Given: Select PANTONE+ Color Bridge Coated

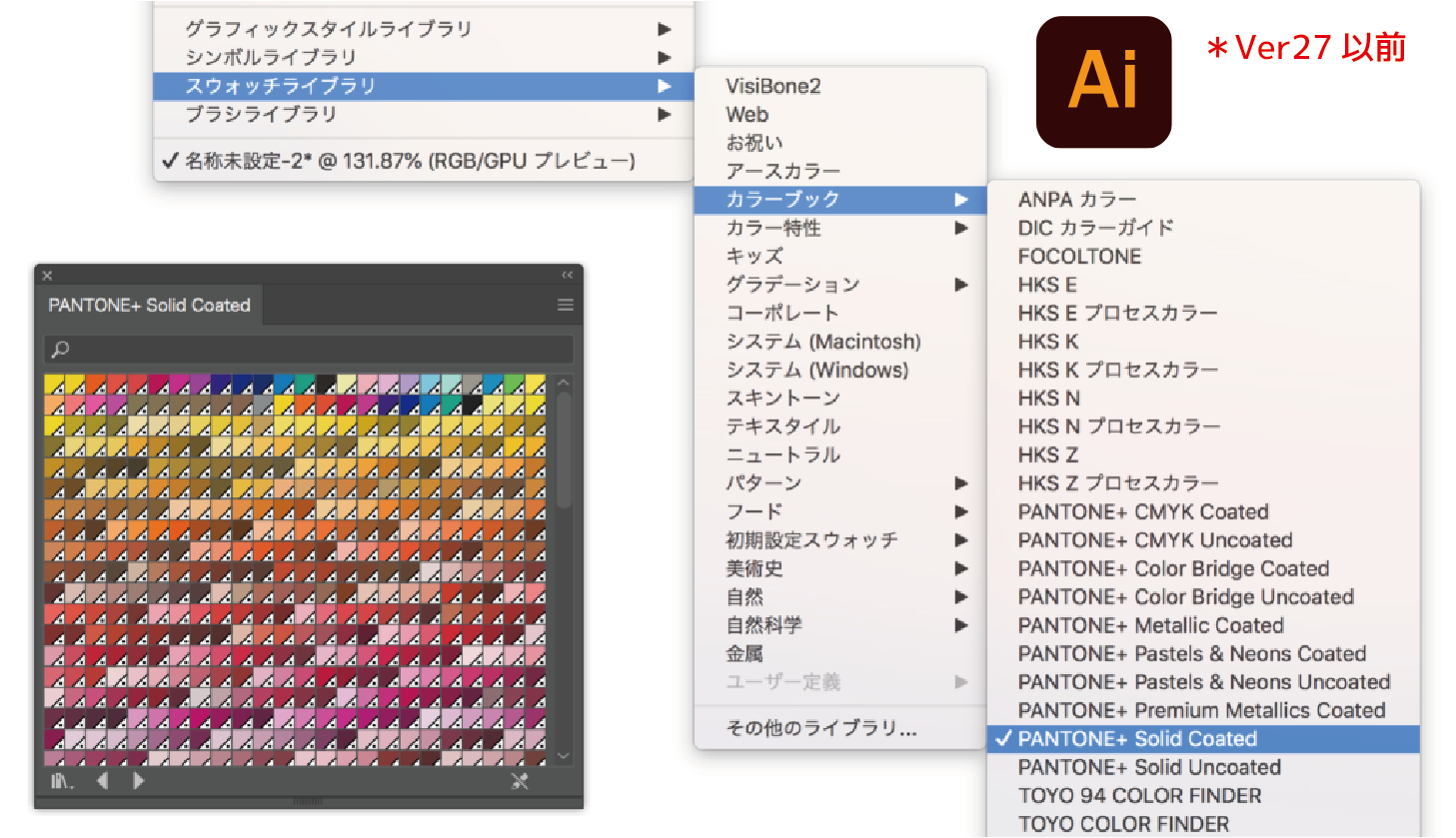Looking at the screenshot, I should [x=1203, y=568].
